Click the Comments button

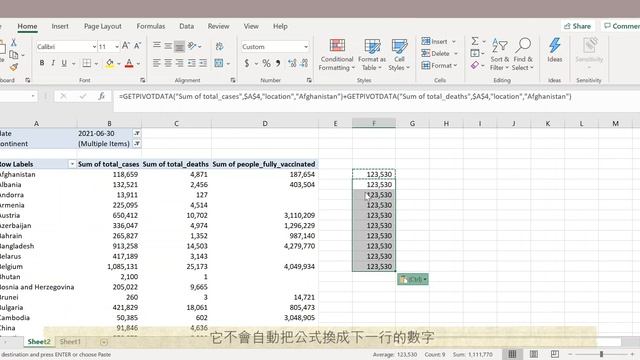(620, 26)
